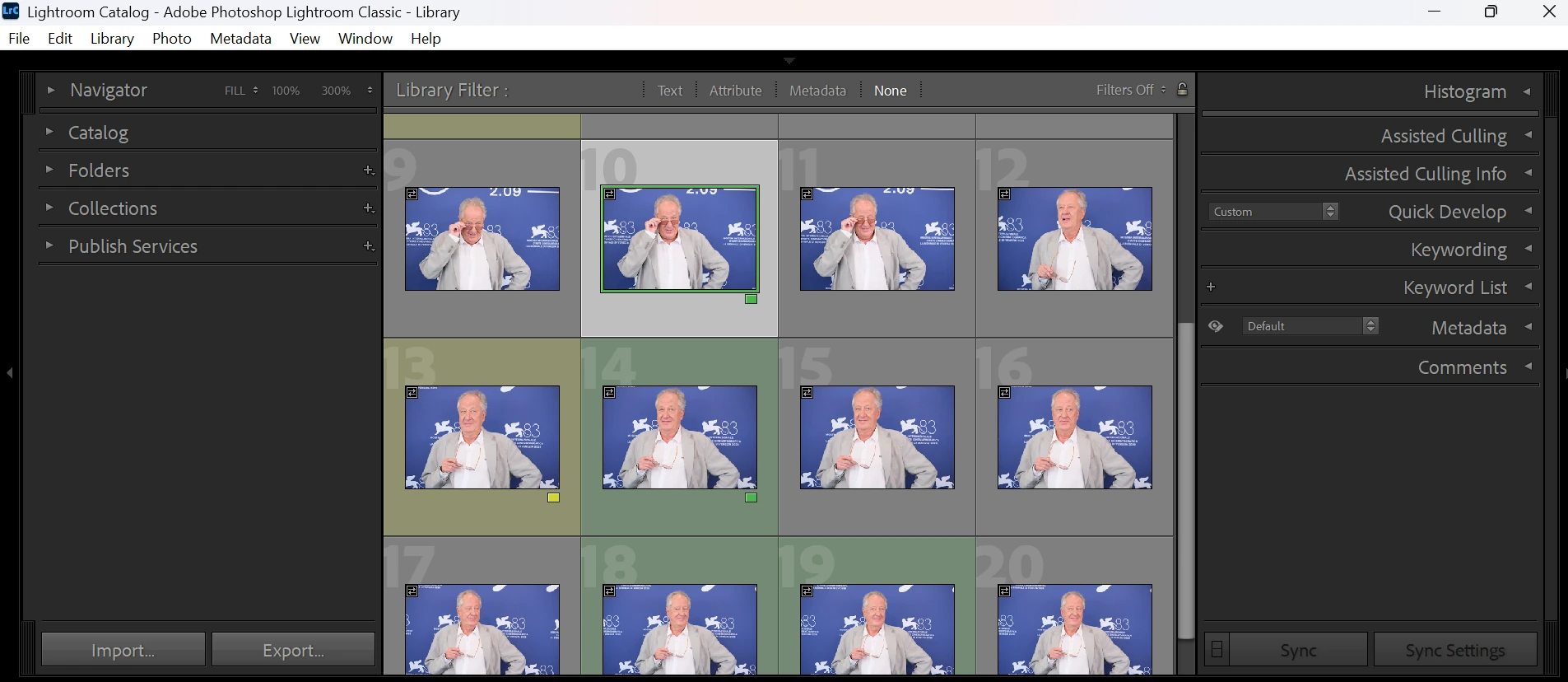Screen dimensions: 1568x682
Task: Click badge icon on thumbnail 10
Action: tap(610, 194)
